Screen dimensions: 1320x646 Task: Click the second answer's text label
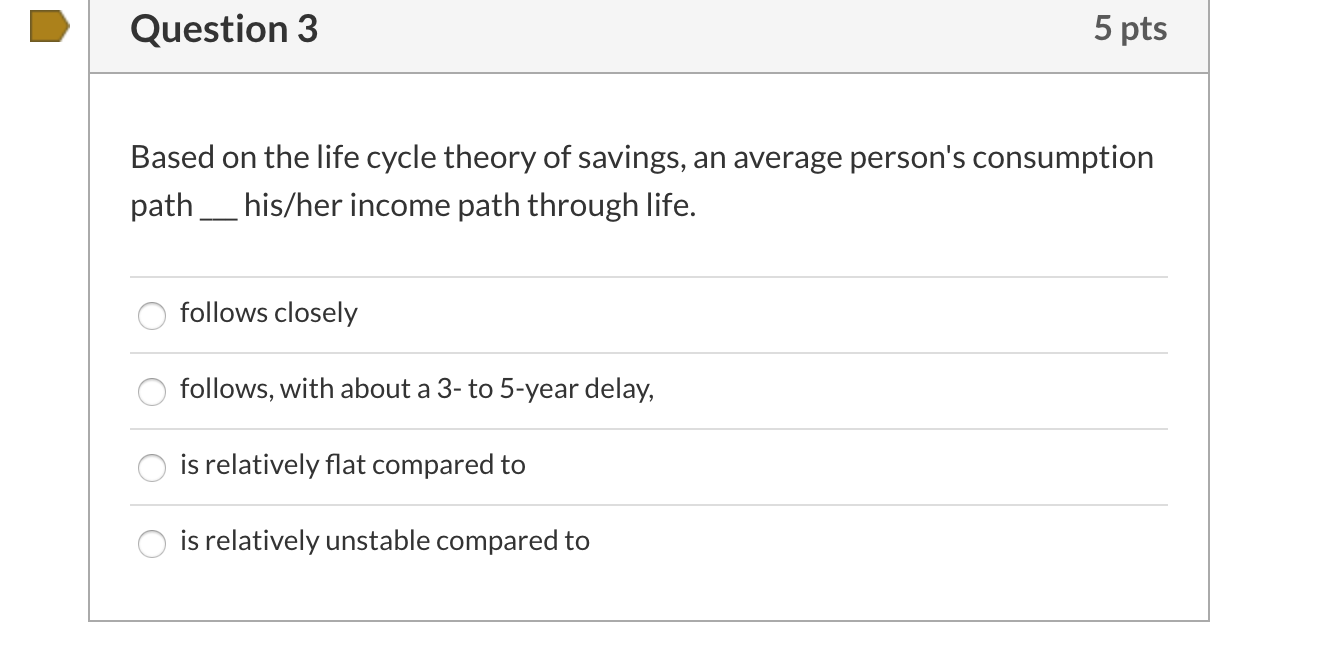coord(415,389)
